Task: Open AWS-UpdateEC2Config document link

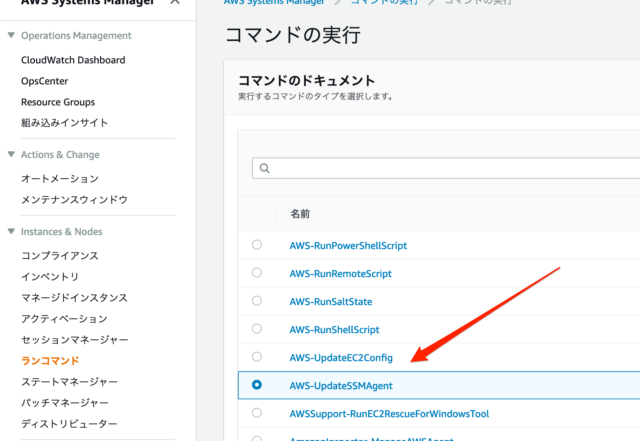Action: click(341, 358)
